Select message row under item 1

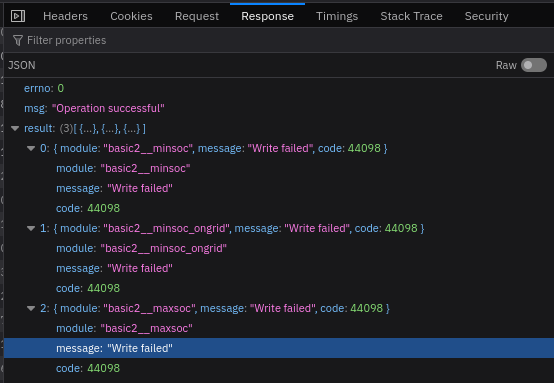pyautogui.click(x=279, y=268)
